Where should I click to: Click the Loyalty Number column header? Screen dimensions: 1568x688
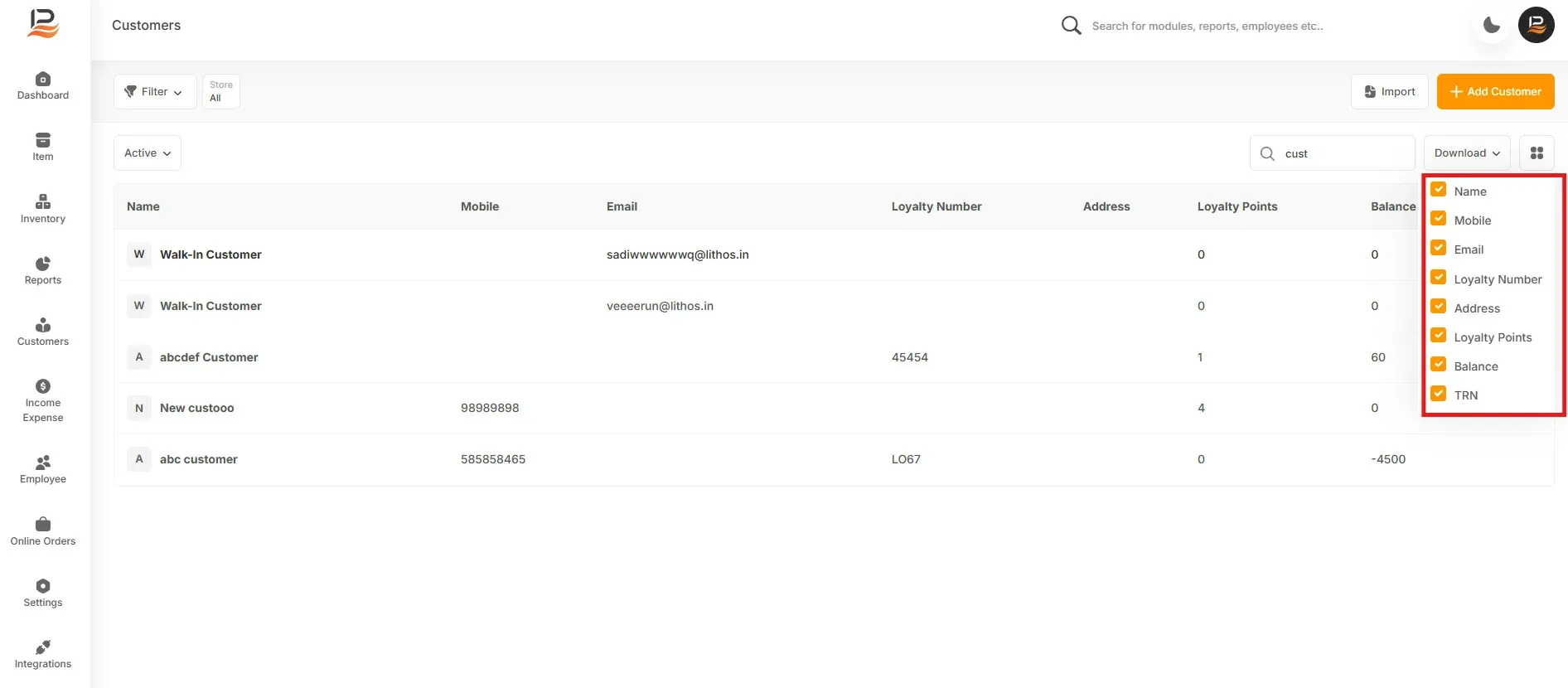936,206
